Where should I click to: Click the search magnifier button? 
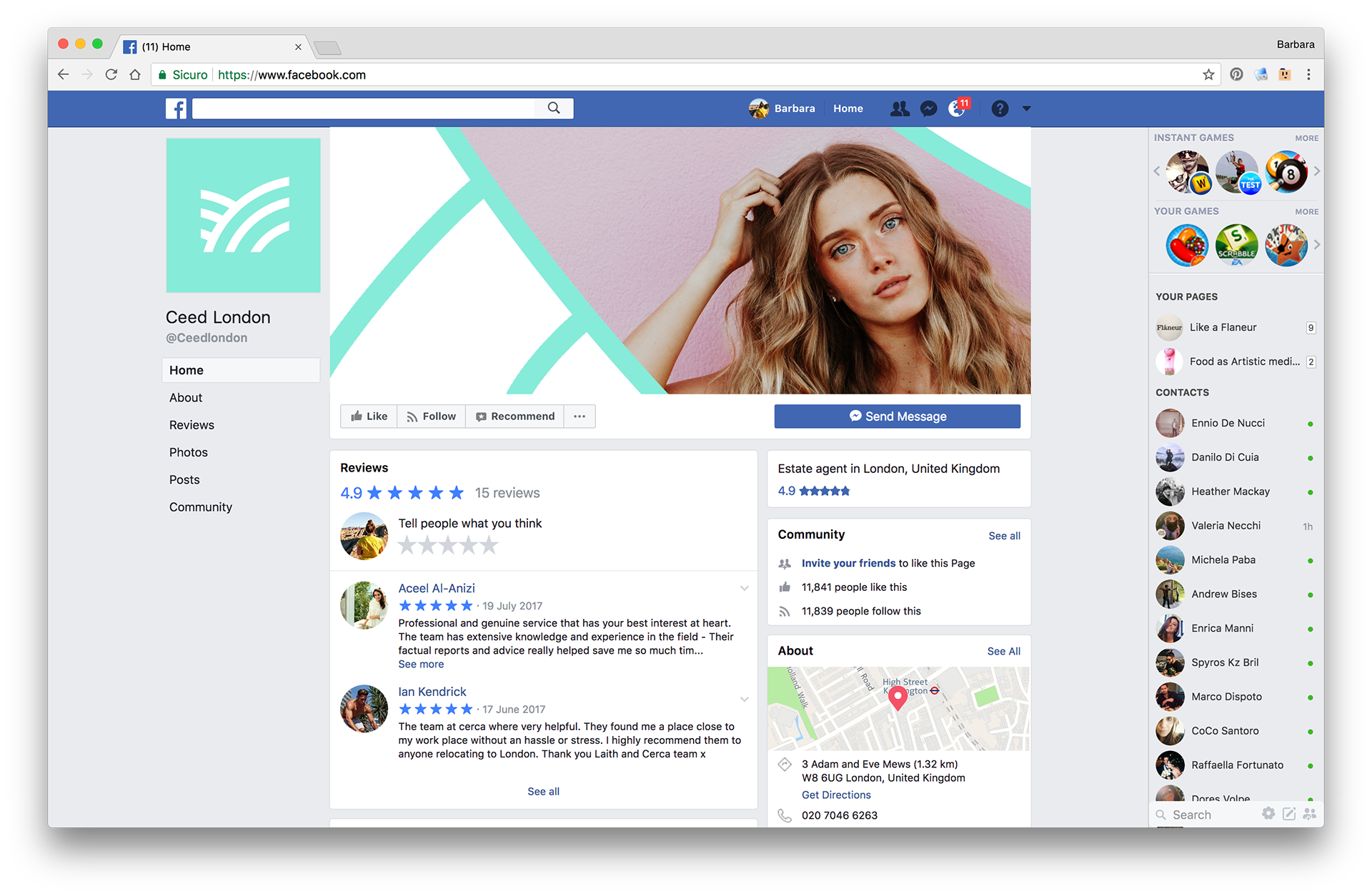(554, 108)
